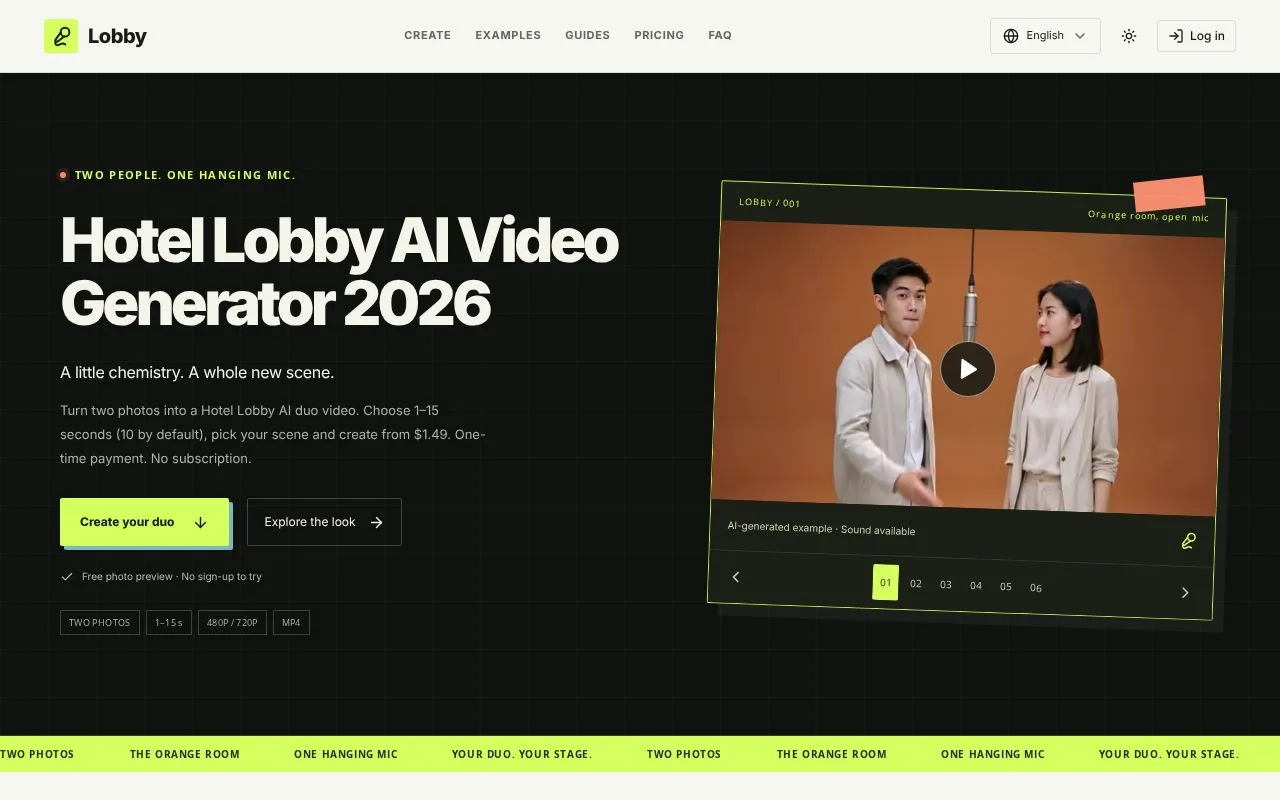Navigate to Pricing in the header
This screenshot has width=1280, height=800.
(659, 35)
